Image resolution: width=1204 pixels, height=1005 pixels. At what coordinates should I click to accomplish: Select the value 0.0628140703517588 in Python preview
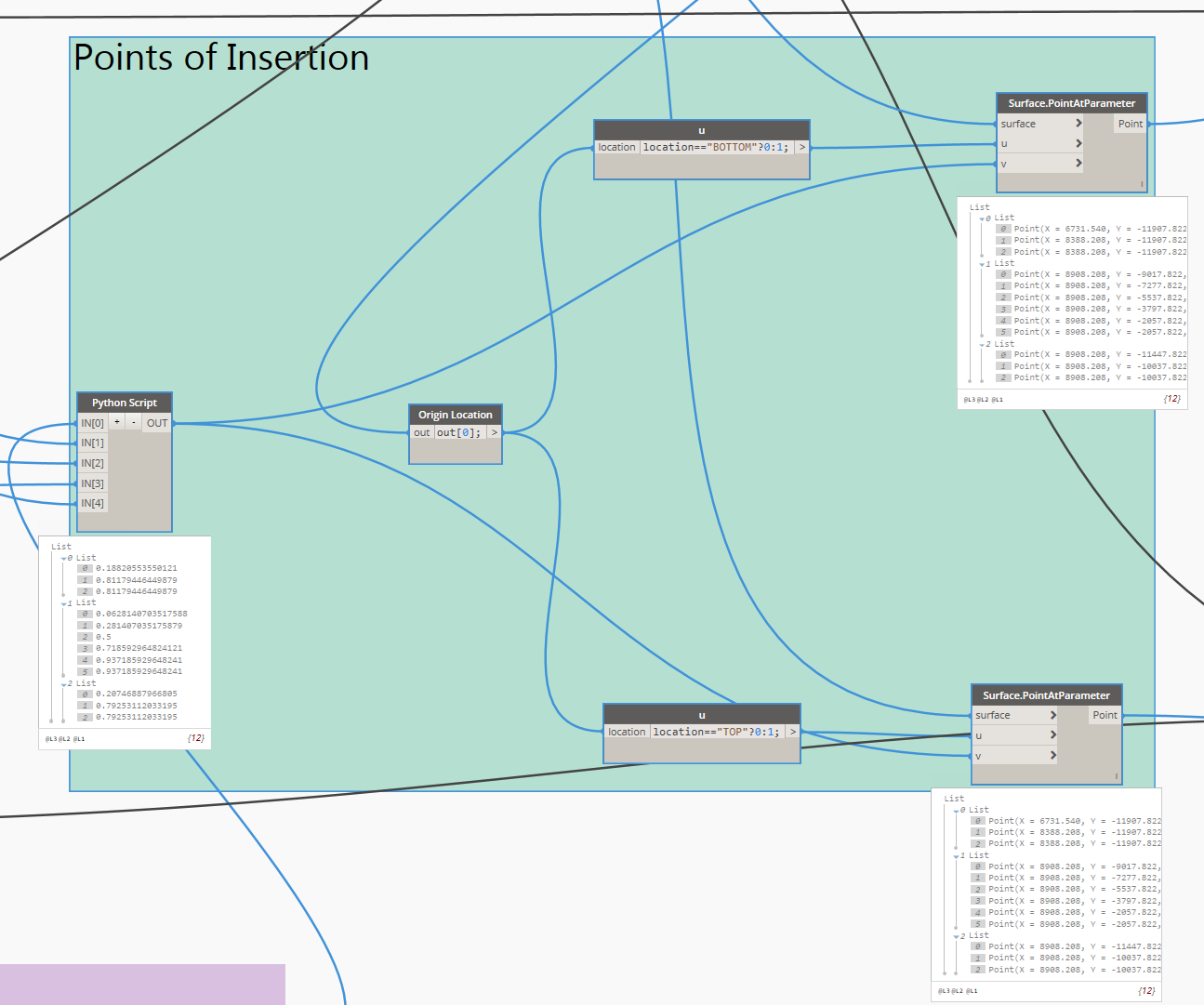pyautogui.click(x=141, y=614)
